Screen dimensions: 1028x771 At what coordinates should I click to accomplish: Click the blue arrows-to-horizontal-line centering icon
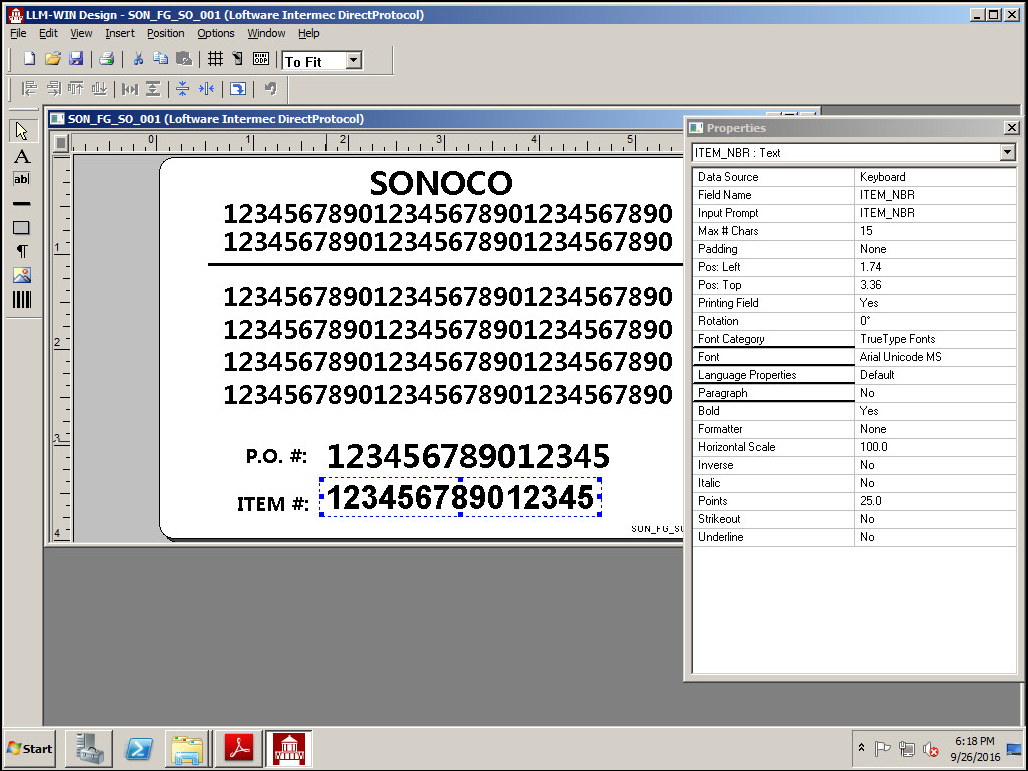pos(183,89)
